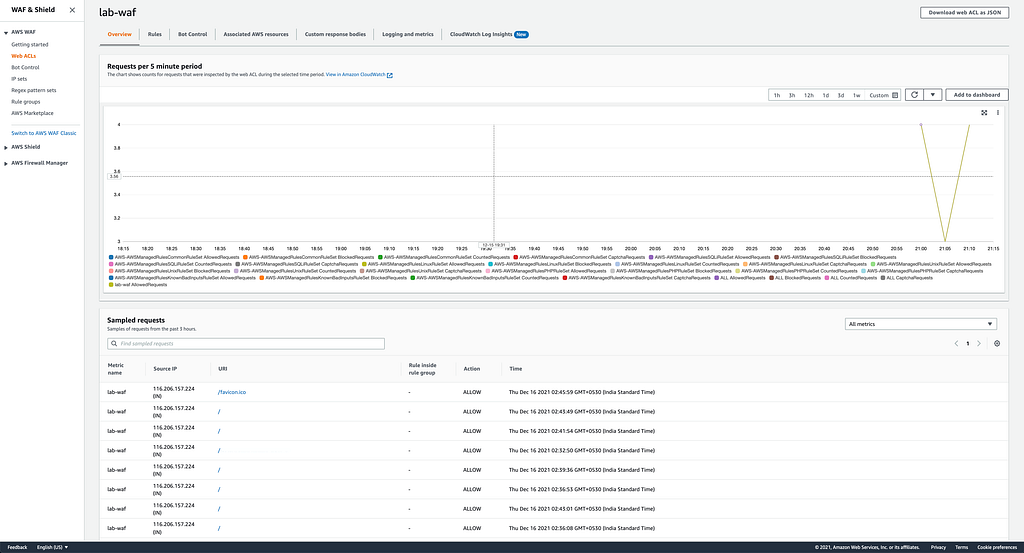Screen dimensions: 1024x553
Task: Open the Bot Control tab
Action: click(x=193, y=34)
